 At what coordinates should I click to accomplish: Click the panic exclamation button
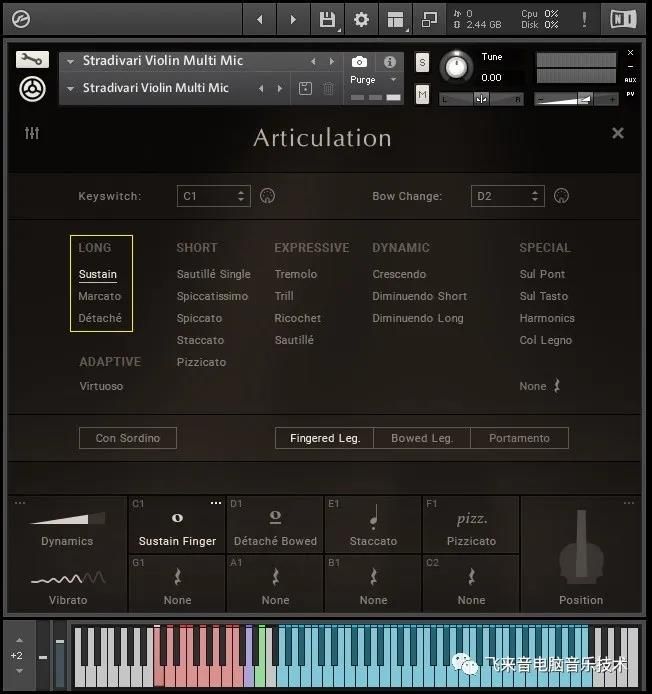point(584,19)
